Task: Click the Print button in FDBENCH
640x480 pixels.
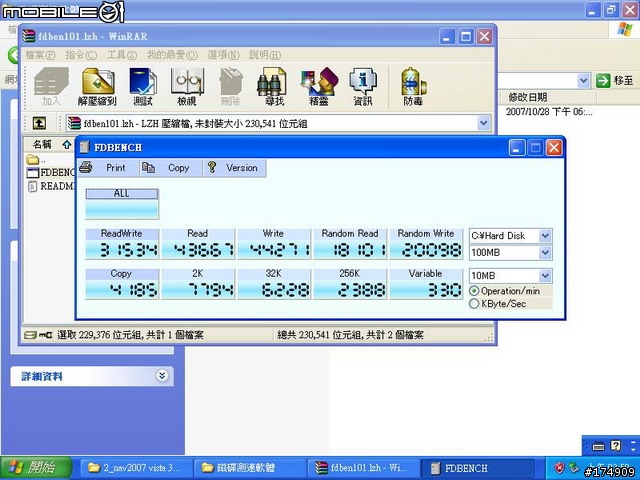Action: pos(108,168)
